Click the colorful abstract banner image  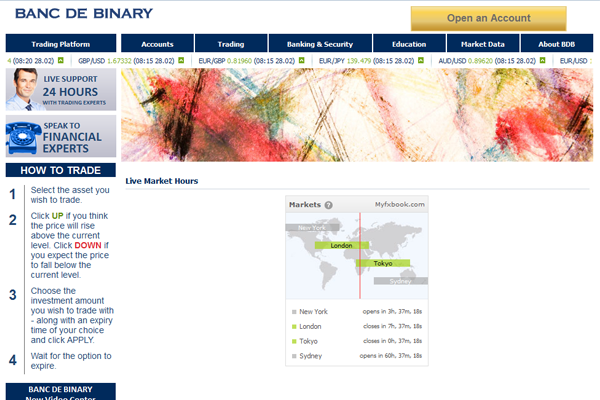coord(357,115)
